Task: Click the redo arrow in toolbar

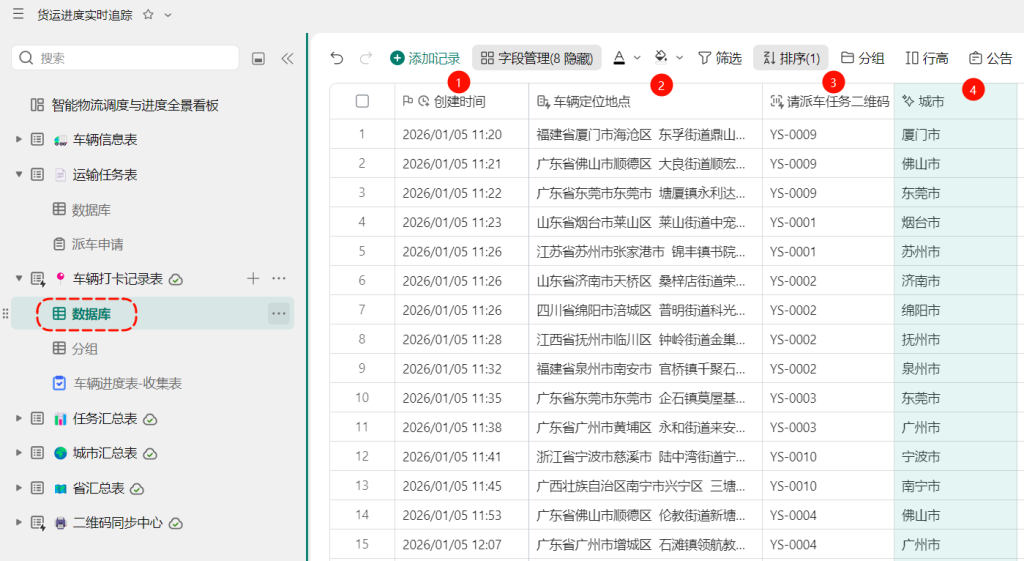Action: point(366,58)
